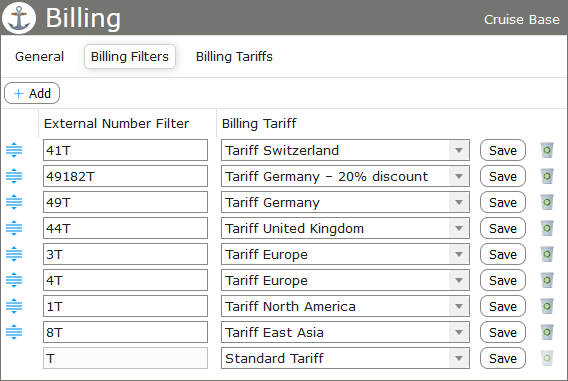Delete the 49182T filter via trash icon
The image size is (568, 381).
click(x=547, y=176)
